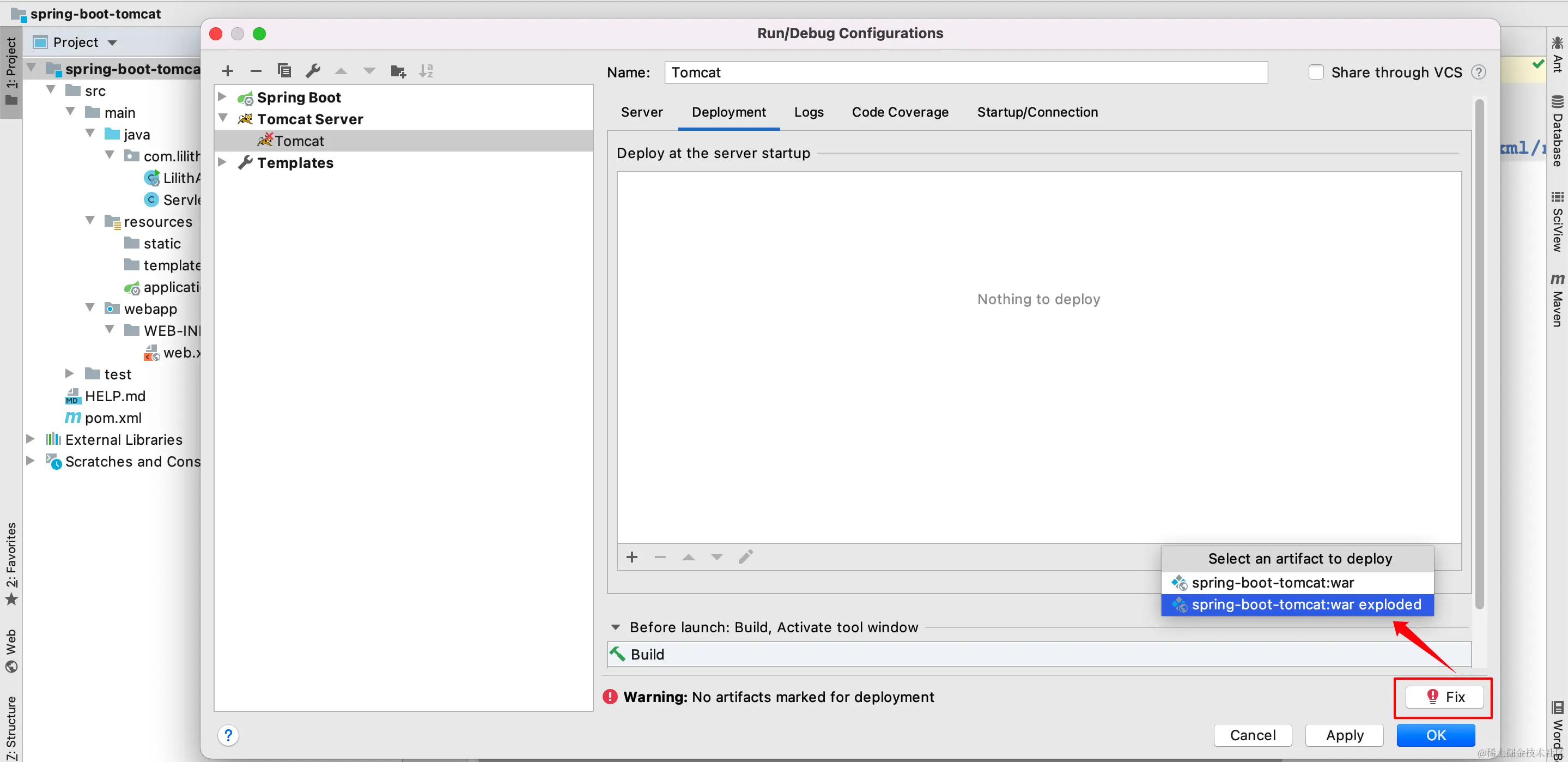Screen dimensions: 1568x762
Task: Enable Share through VCS checkbox
Action: coord(1316,72)
